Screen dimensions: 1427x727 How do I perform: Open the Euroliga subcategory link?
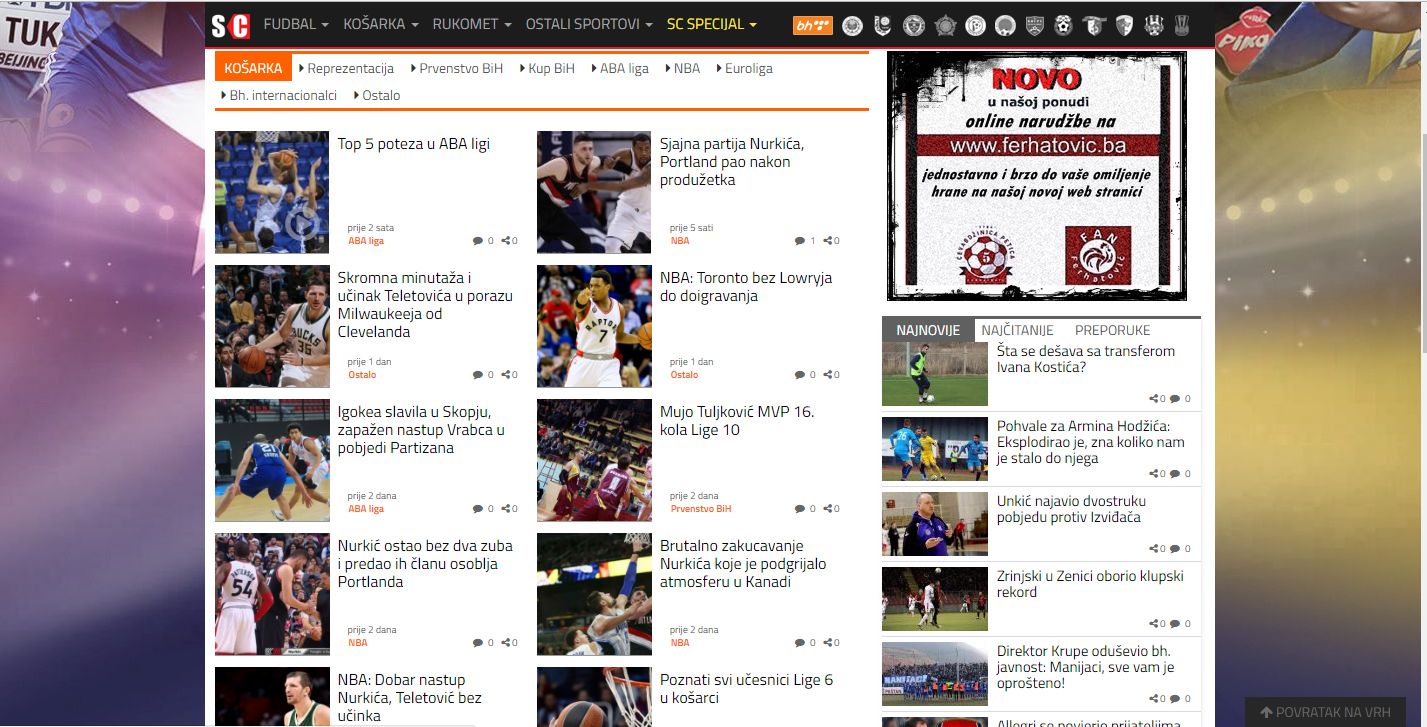pos(747,68)
